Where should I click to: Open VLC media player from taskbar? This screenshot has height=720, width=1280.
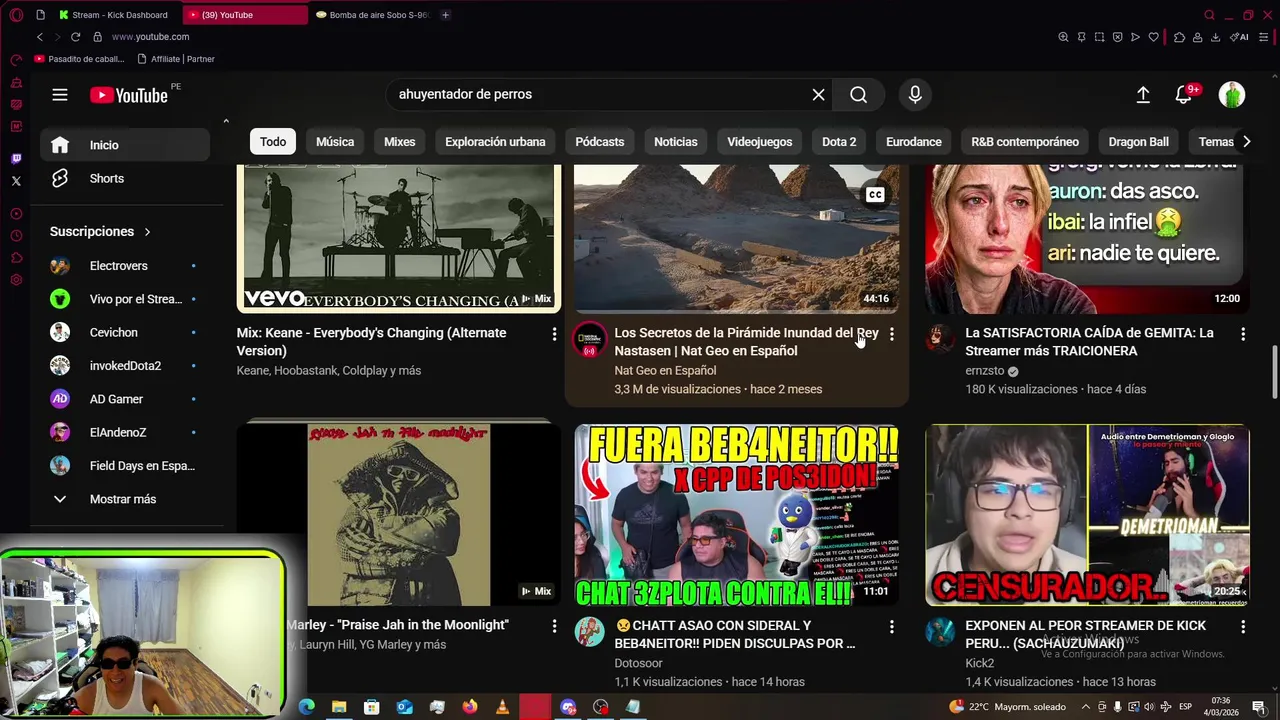[x=502, y=707]
